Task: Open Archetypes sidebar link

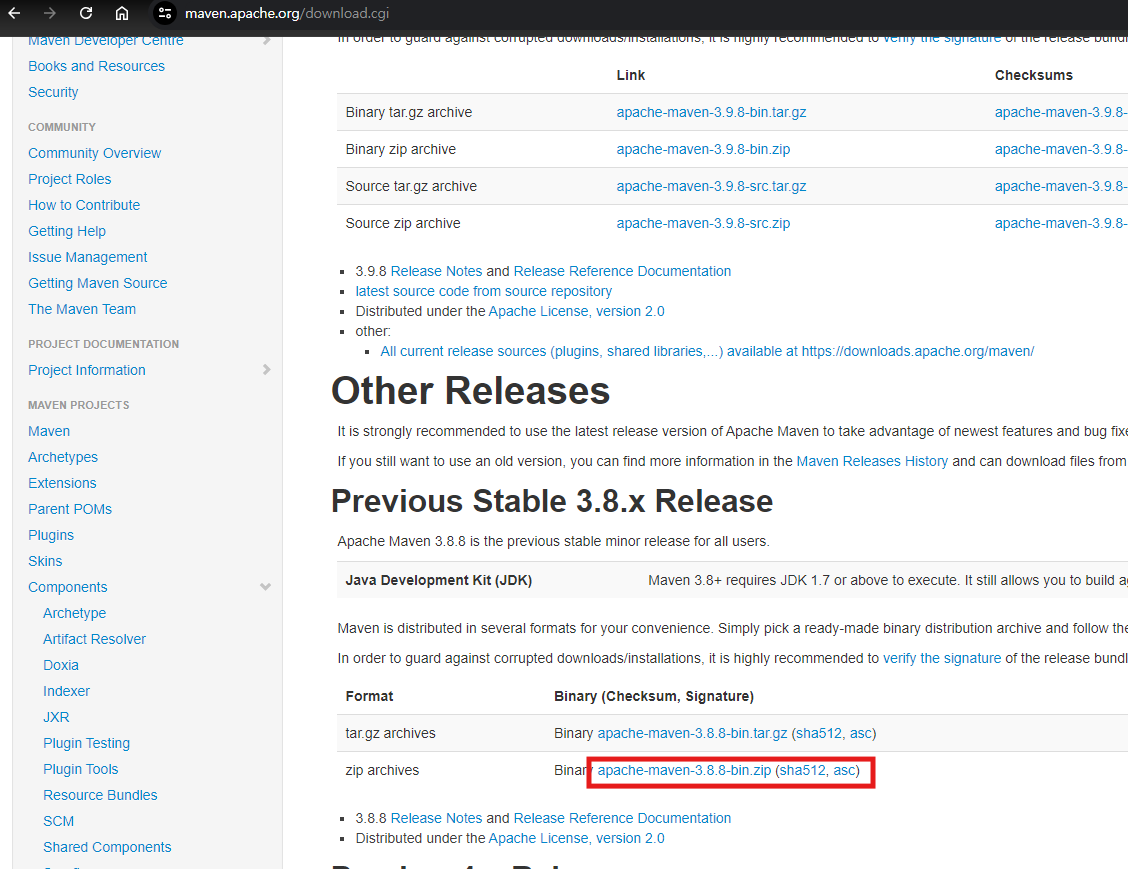Action: coord(63,457)
